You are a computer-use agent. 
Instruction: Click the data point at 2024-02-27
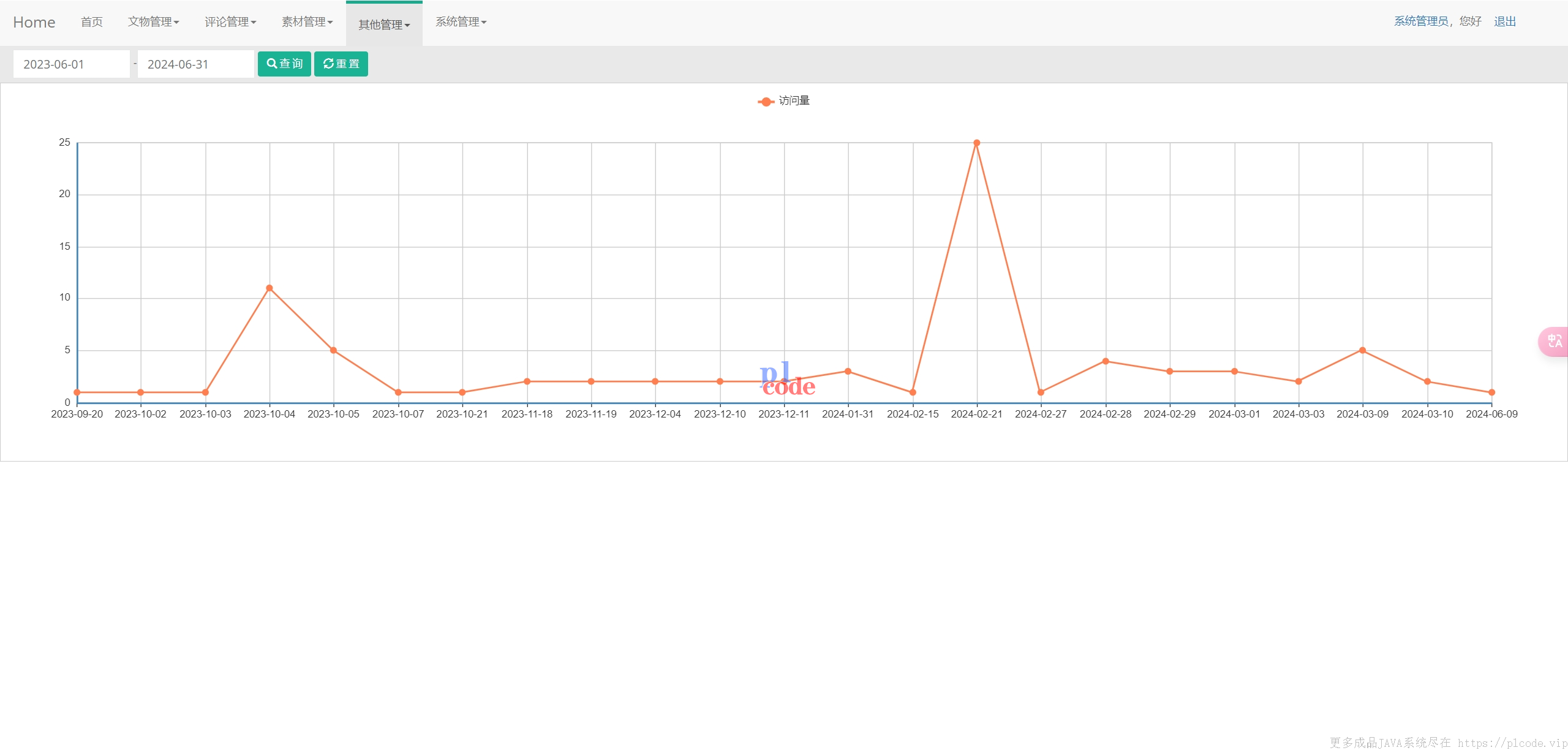[1041, 392]
